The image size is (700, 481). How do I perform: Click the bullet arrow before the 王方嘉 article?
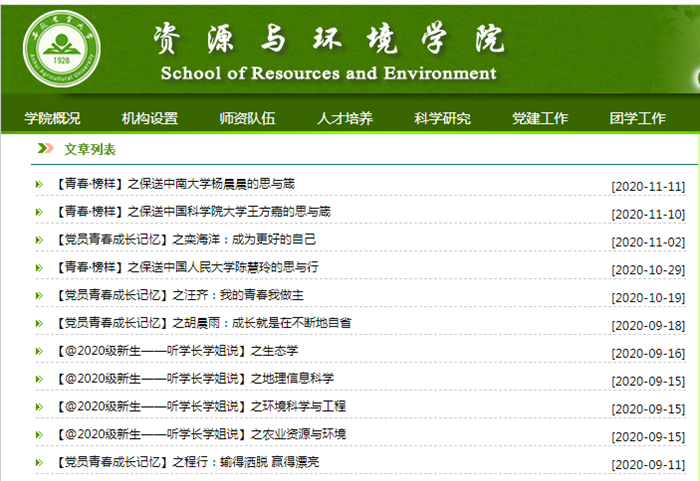pos(39,212)
